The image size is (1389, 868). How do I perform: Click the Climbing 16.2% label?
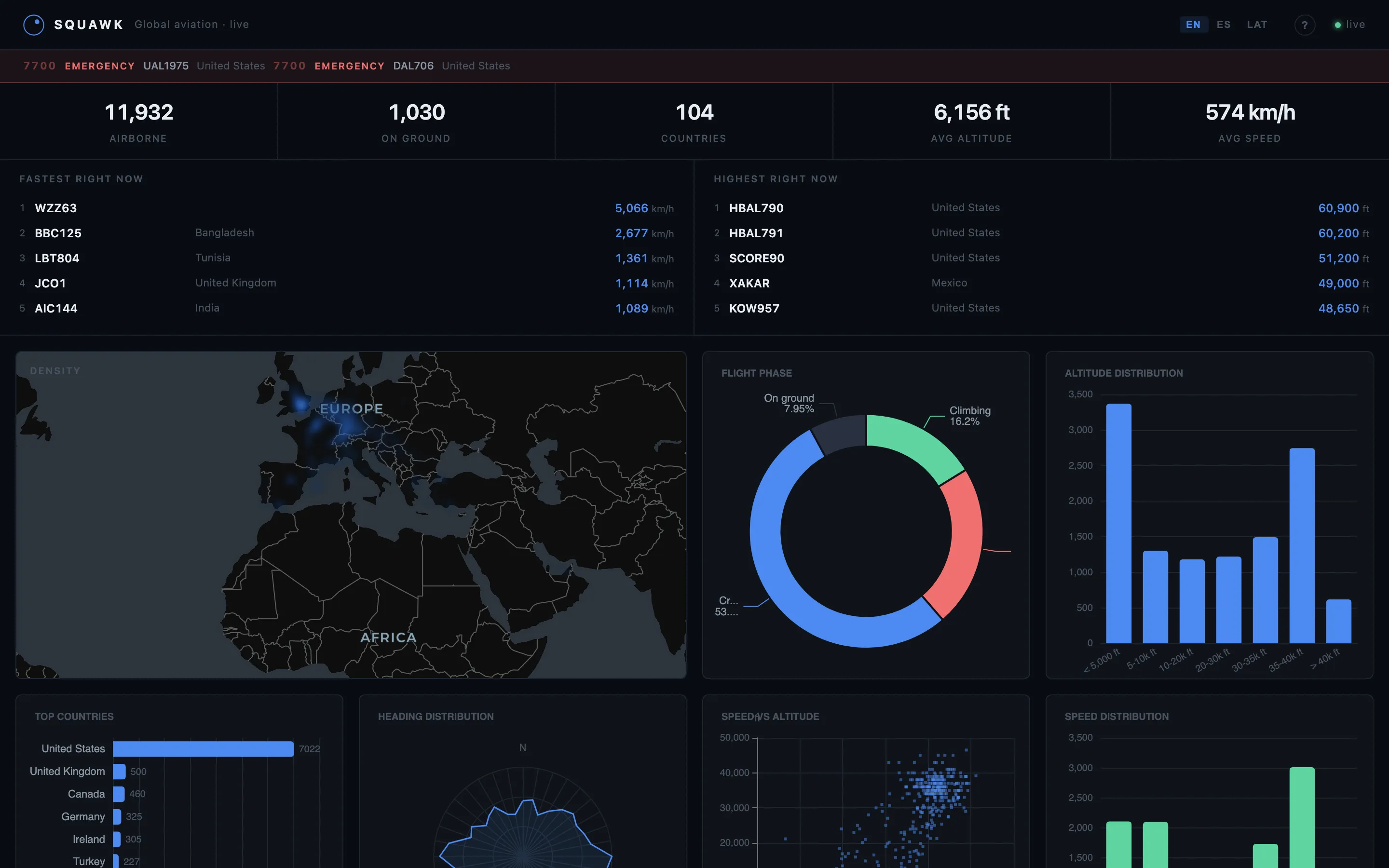click(x=969, y=416)
